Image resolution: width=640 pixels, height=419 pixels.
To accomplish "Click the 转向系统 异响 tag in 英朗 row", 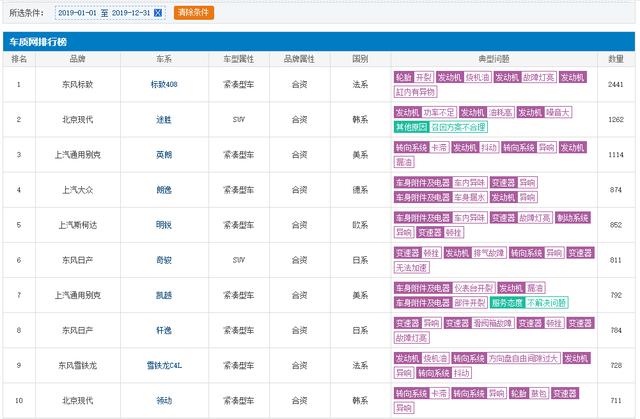I will coord(529,147).
